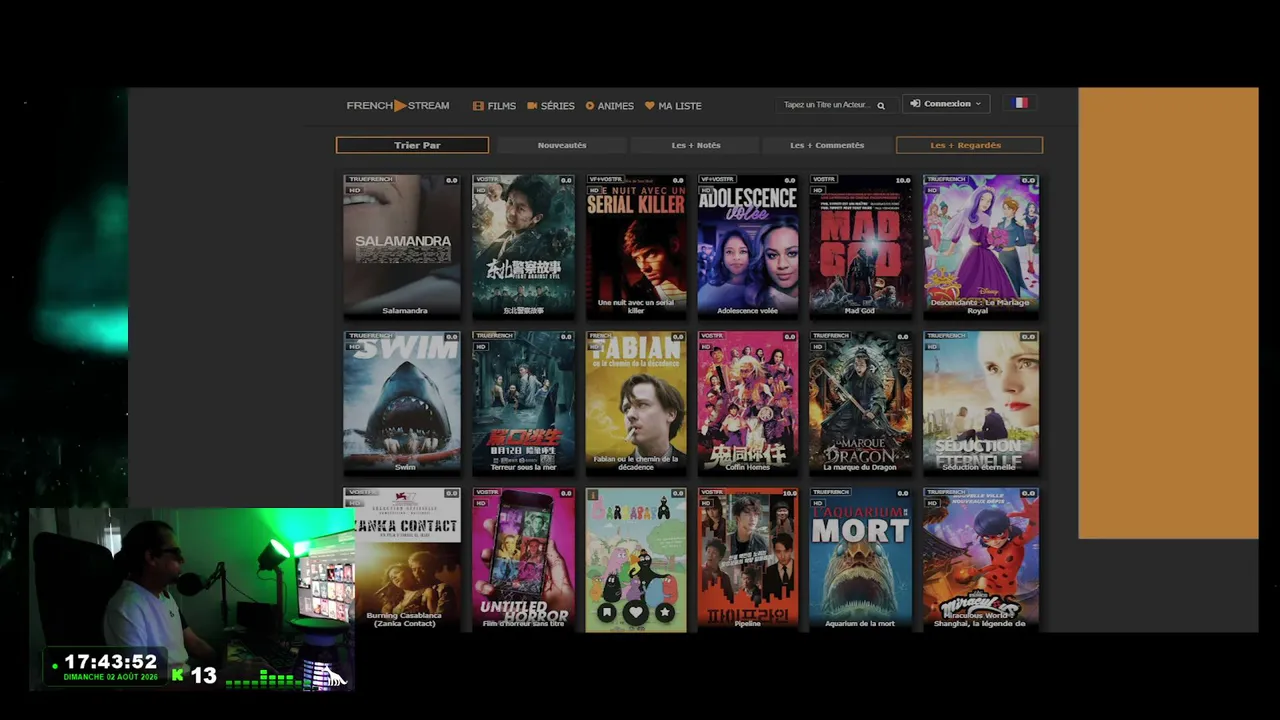The image size is (1280, 720).
Task: Open the Séduction éternelle poster
Action: (981, 403)
